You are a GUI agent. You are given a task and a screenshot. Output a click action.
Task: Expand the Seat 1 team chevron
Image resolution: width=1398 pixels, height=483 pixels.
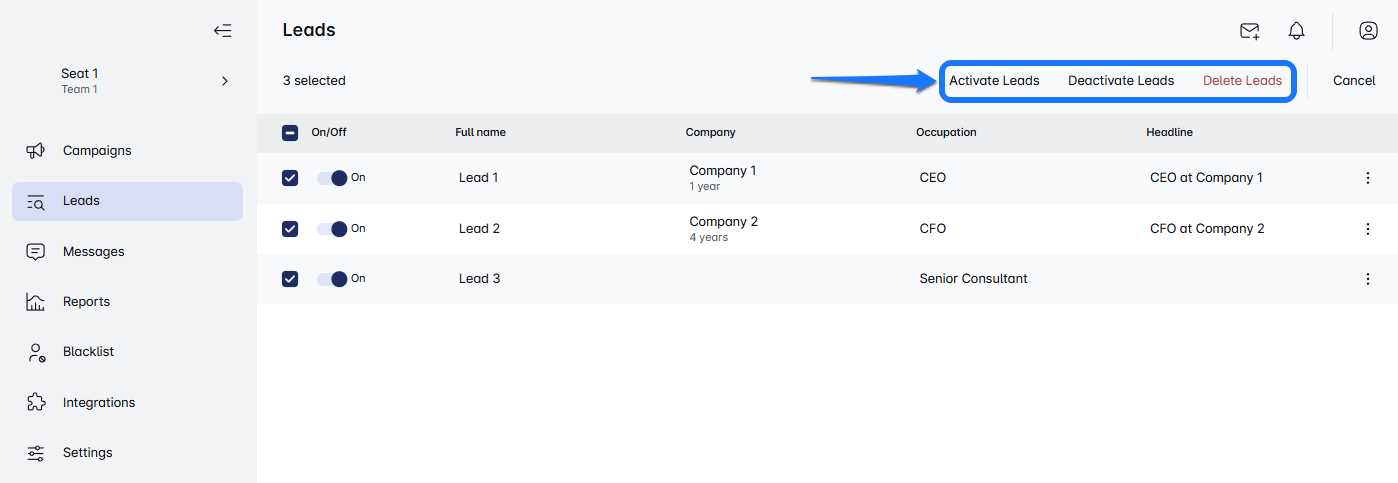(224, 81)
